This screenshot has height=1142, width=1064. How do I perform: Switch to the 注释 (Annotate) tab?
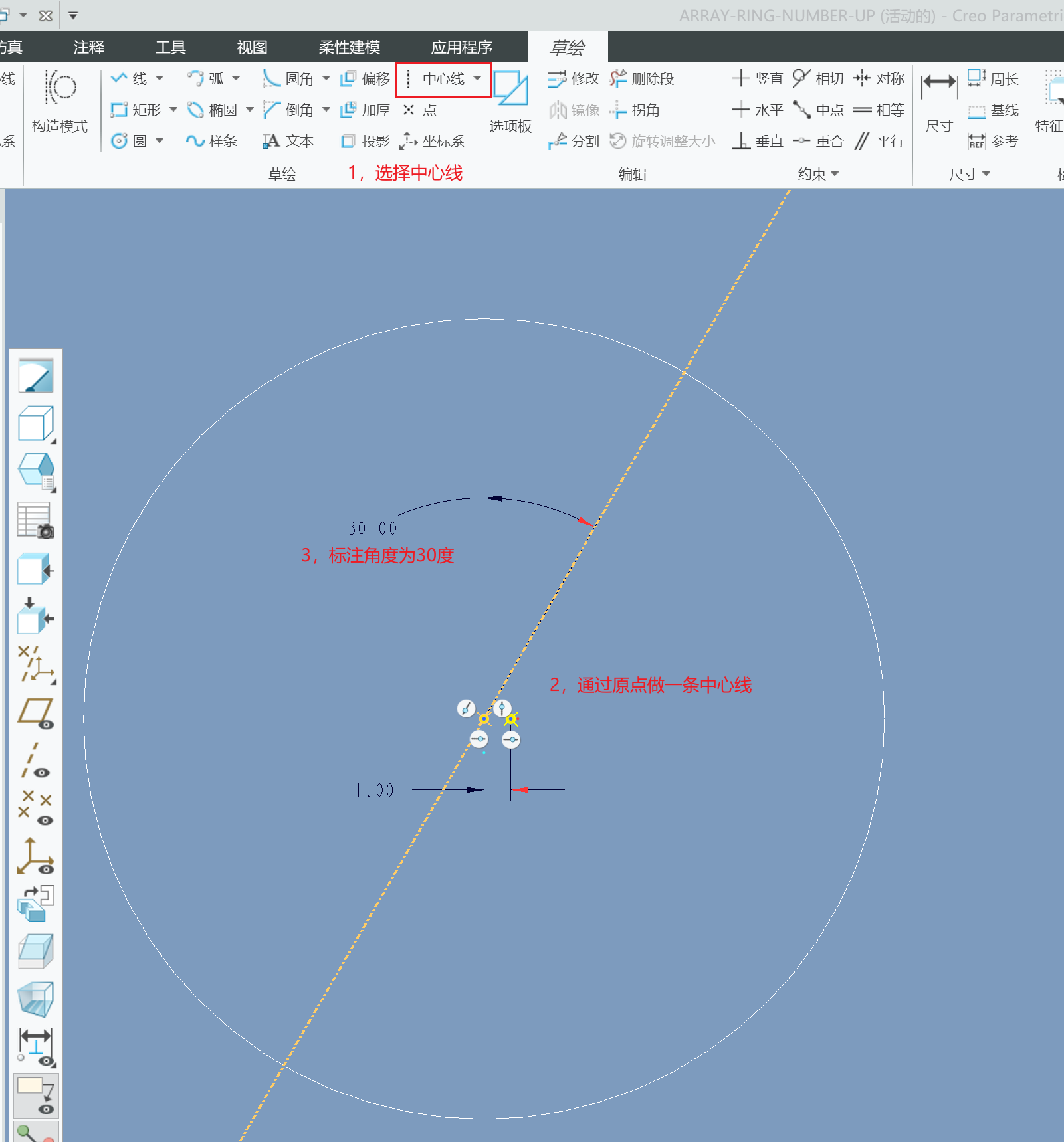pos(89,47)
